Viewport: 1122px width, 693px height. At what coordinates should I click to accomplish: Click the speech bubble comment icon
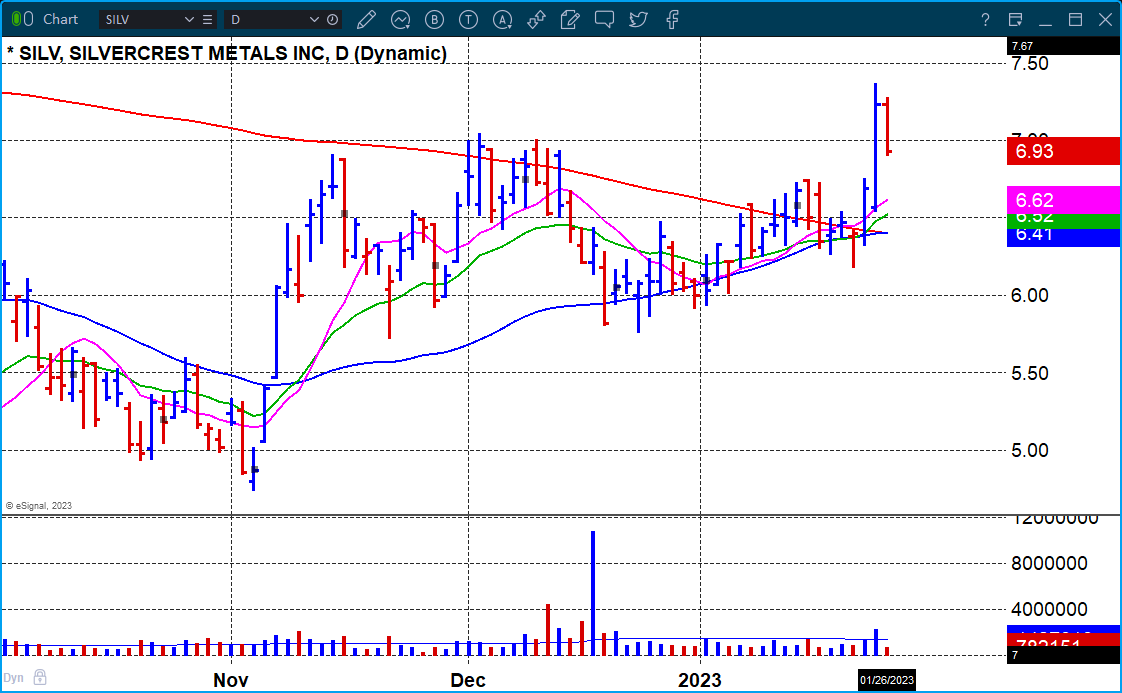604,19
